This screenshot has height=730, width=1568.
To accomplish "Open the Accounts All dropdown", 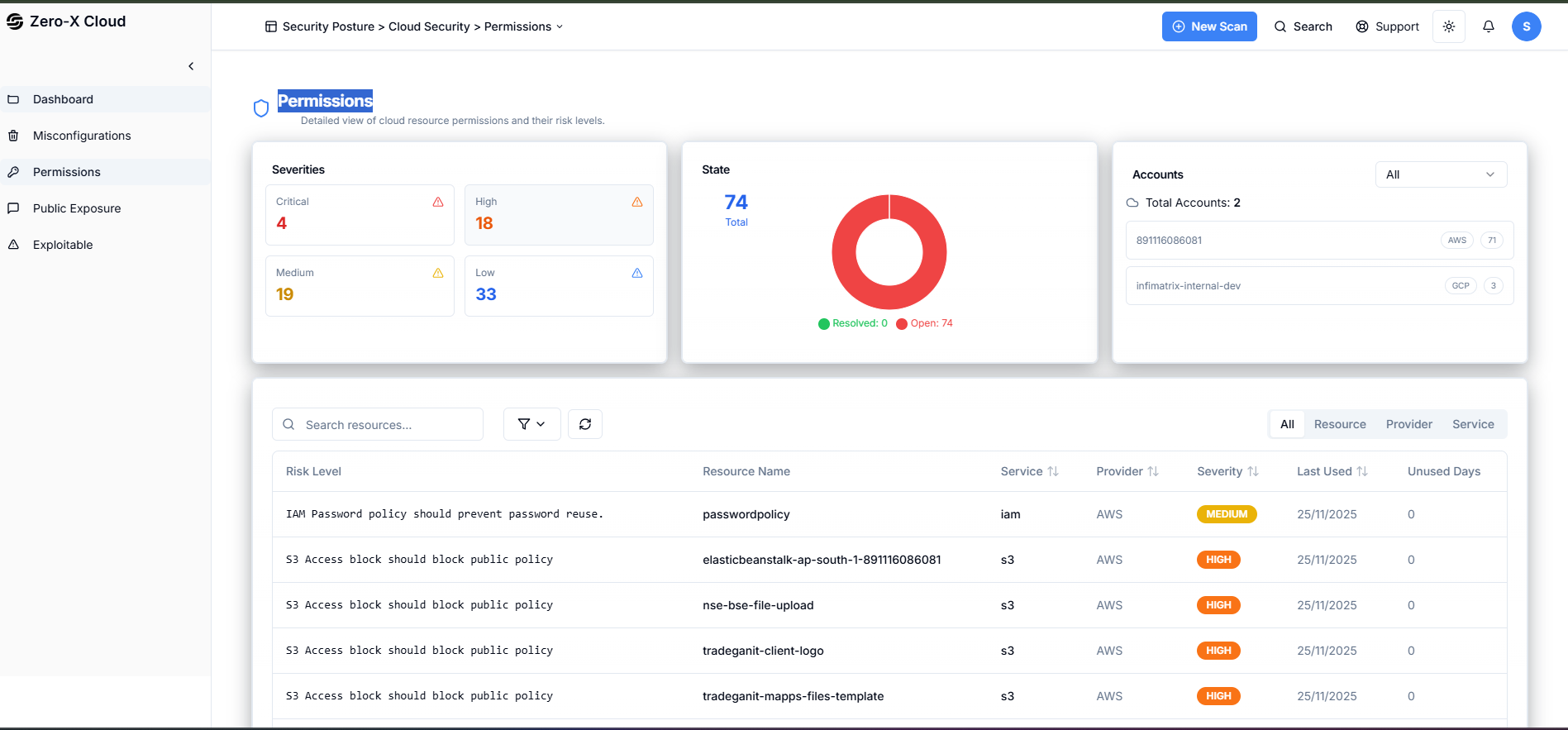I will pyautogui.click(x=1441, y=174).
